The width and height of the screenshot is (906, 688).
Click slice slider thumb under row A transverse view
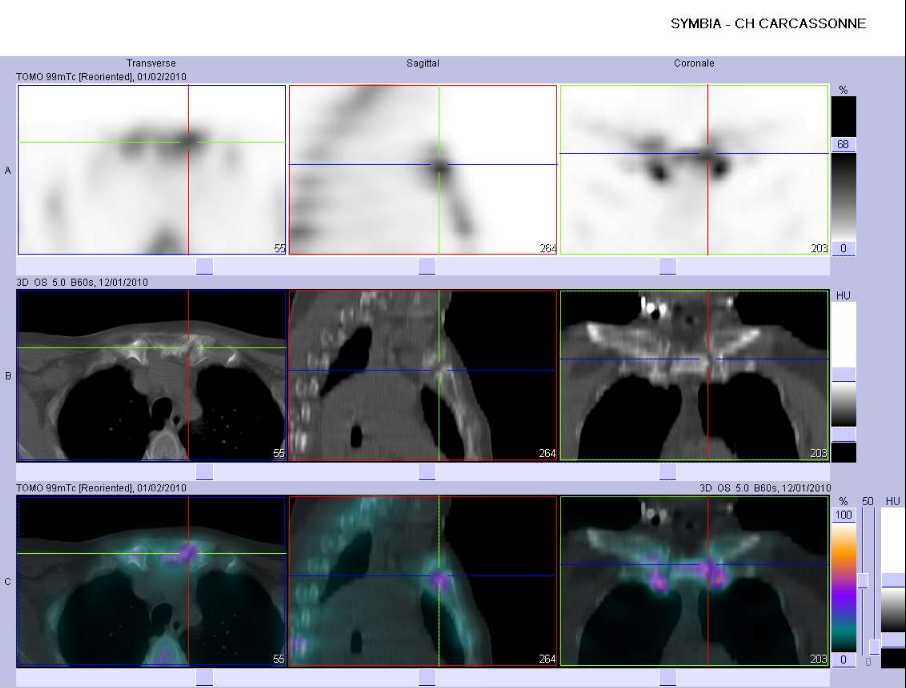point(205,266)
